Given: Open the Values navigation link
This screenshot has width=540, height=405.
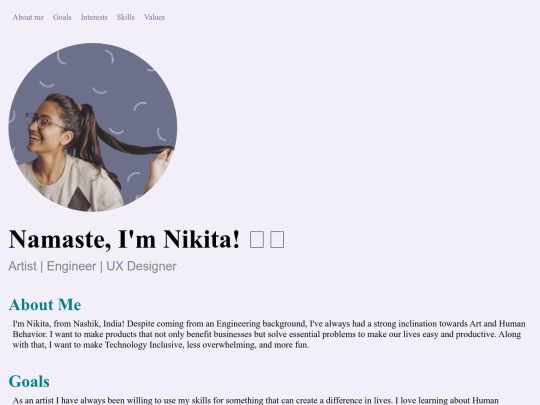Looking at the screenshot, I should click(x=155, y=17).
